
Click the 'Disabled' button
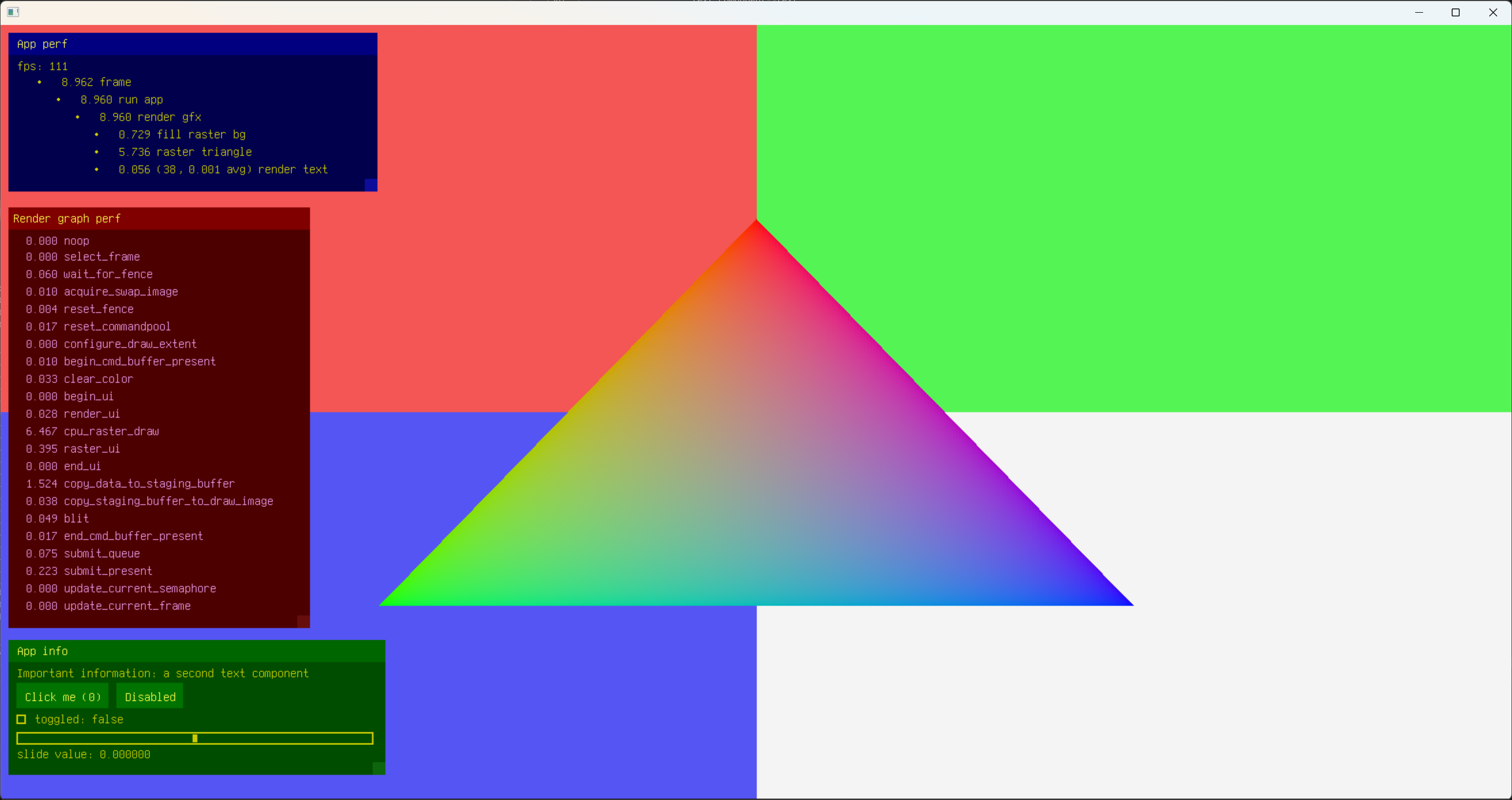(x=150, y=697)
